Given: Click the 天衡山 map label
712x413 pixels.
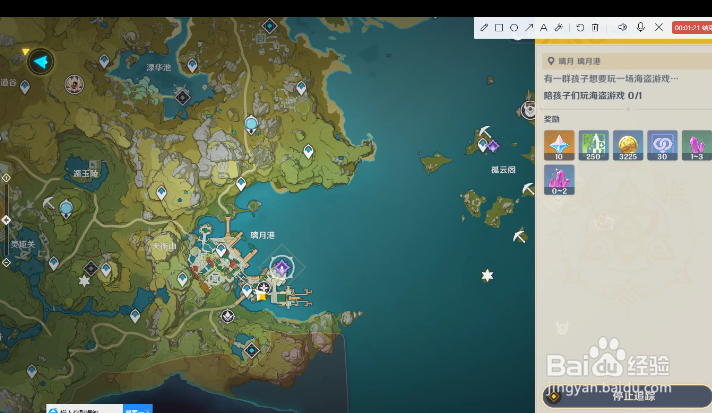Looking at the screenshot, I should coord(164,246).
